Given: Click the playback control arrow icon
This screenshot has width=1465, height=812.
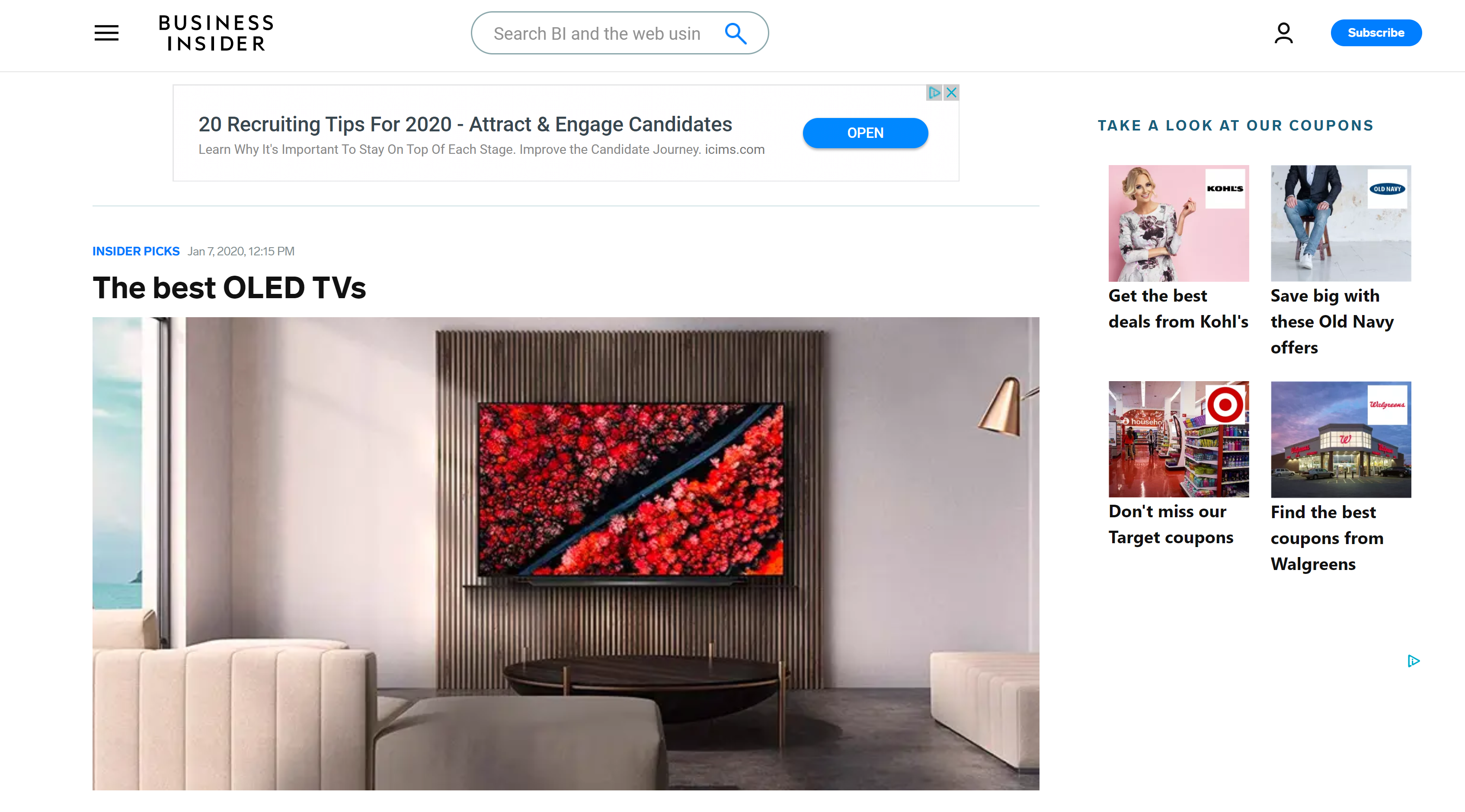Looking at the screenshot, I should (1413, 662).
